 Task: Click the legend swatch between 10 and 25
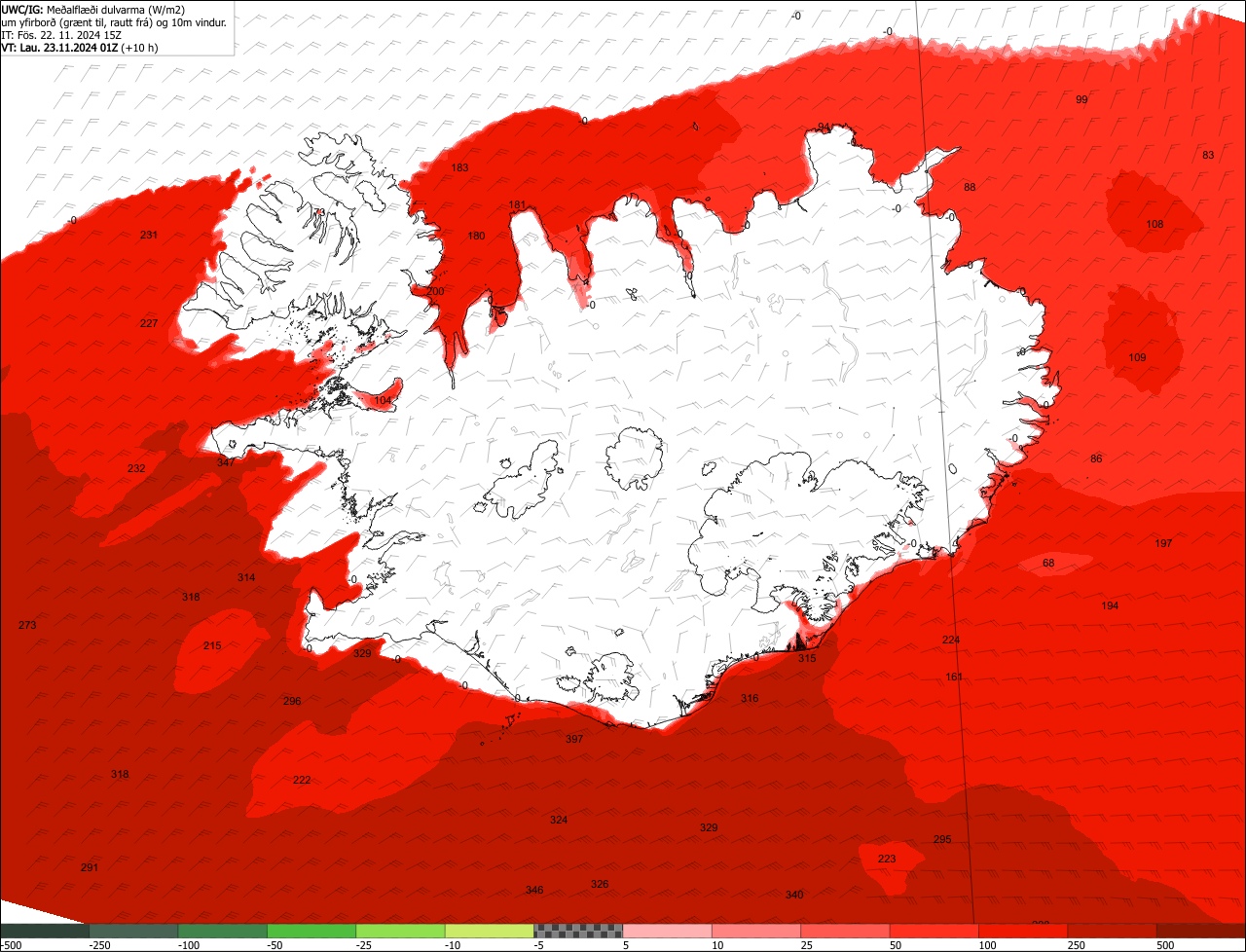tap(756, 931)
